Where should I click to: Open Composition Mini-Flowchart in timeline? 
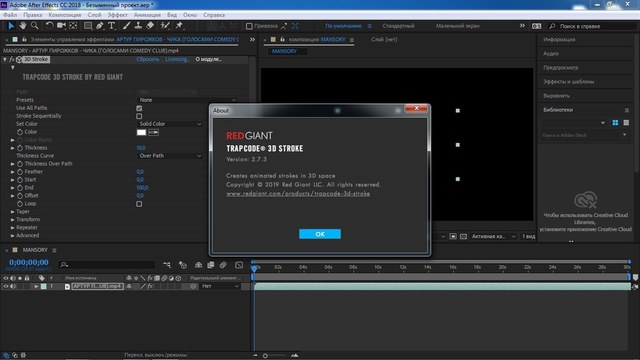[167, 265]
